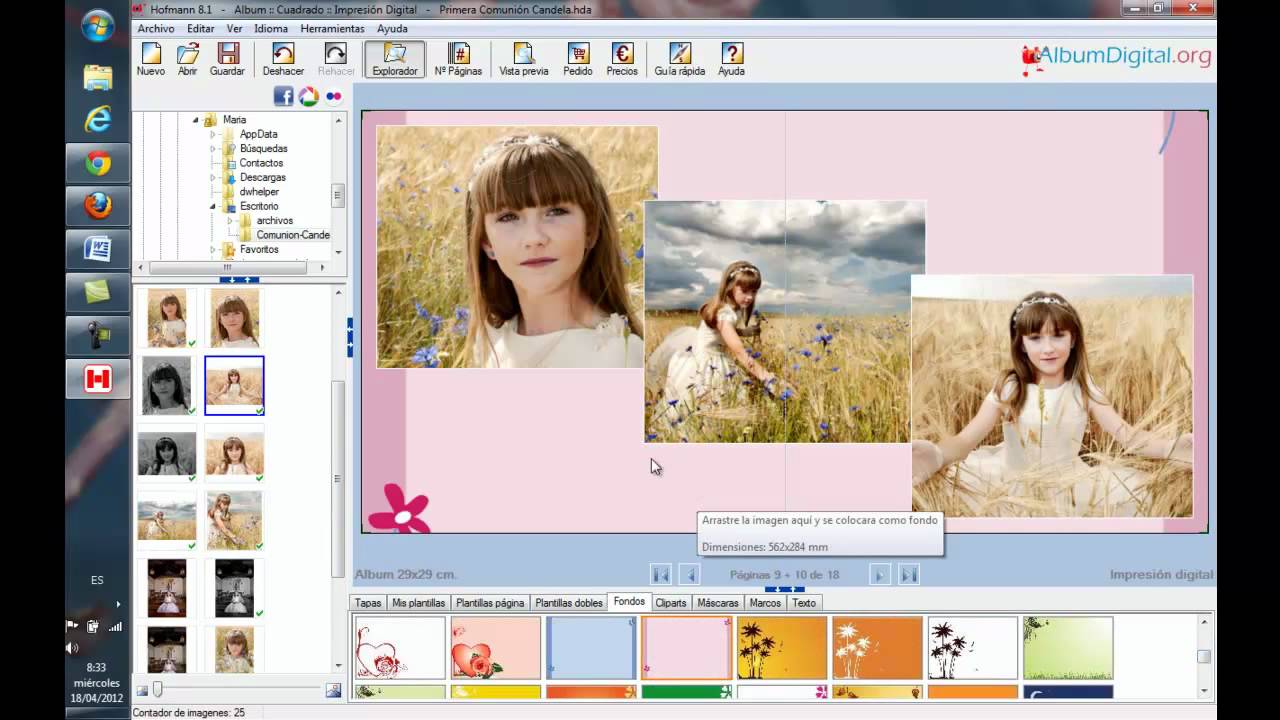Open the Ayuda menu
The image size is (1280, 720).
(392, 28)
